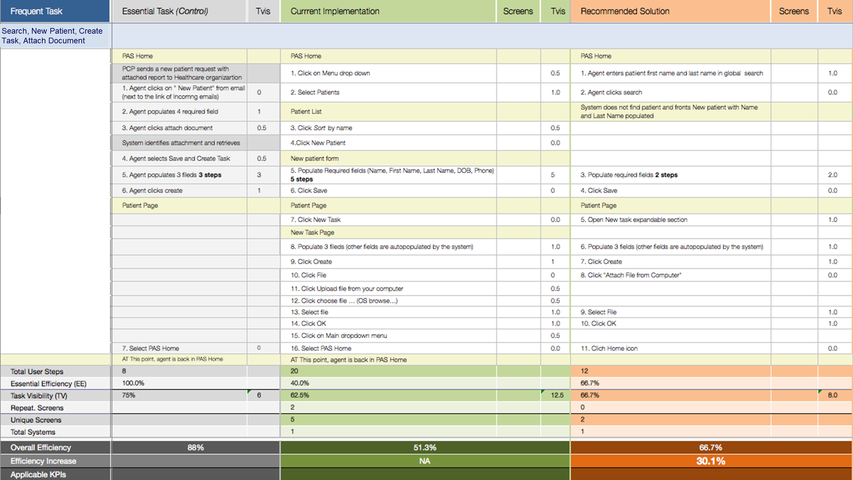
Task: Click '9. Click Create' cell
Action: click(388, 261)
